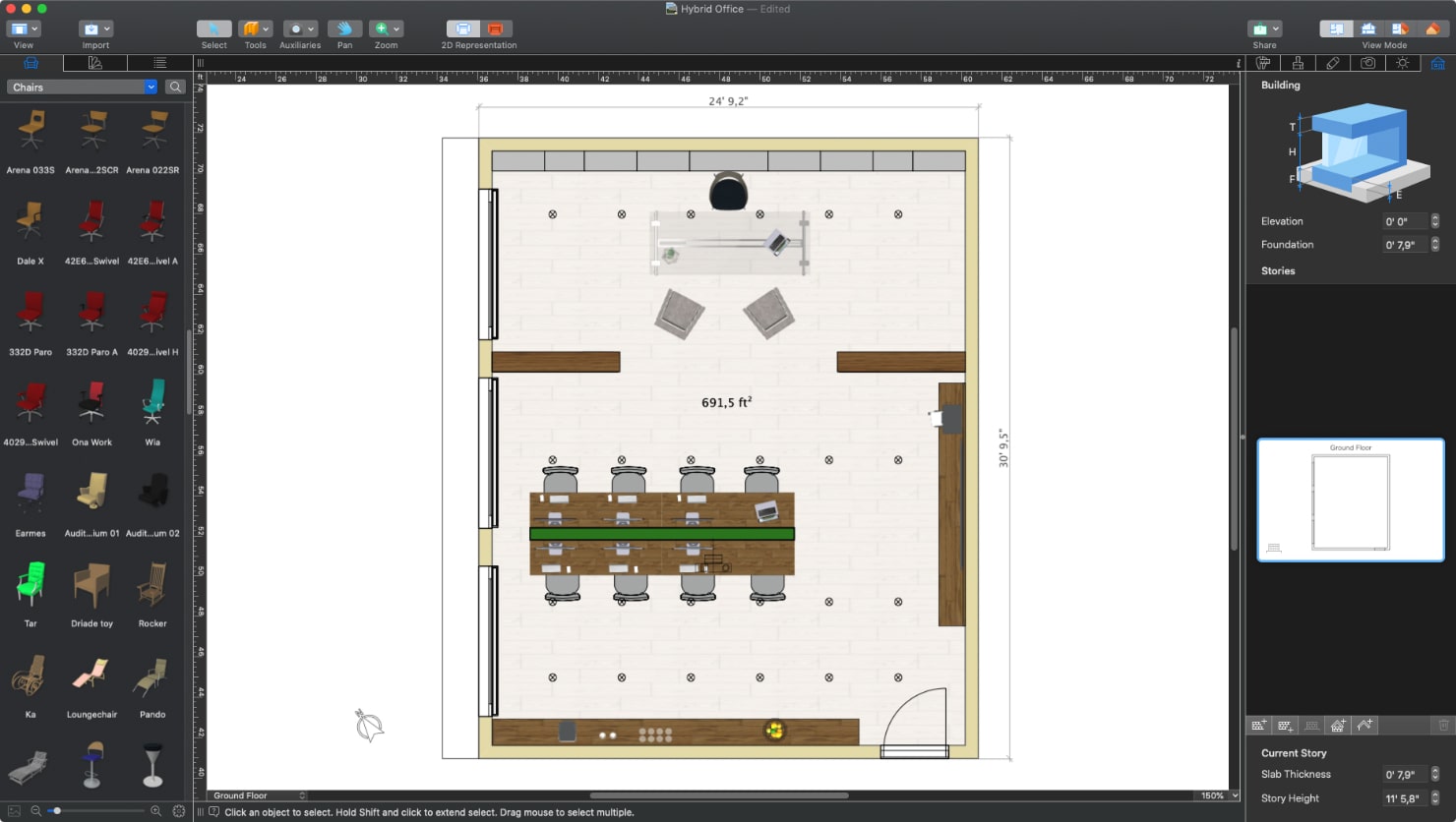Open the light properties (sun) inspector
Viewport: 1456px width, 822px height.
(x=1403, y=62)
